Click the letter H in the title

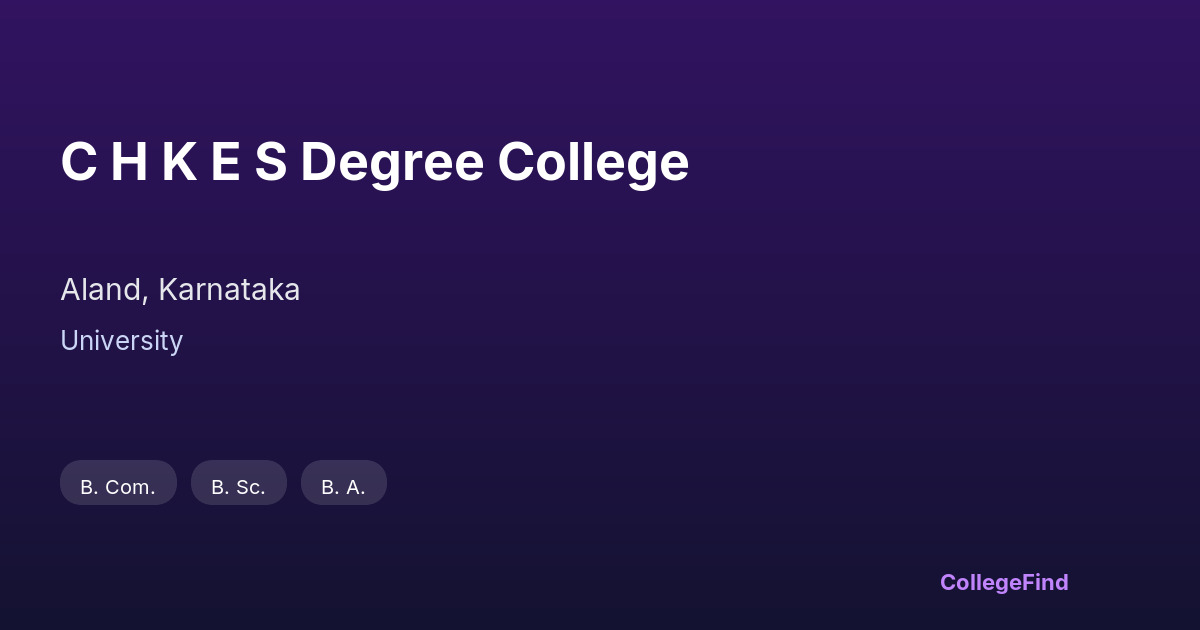(x=129, y=162)
